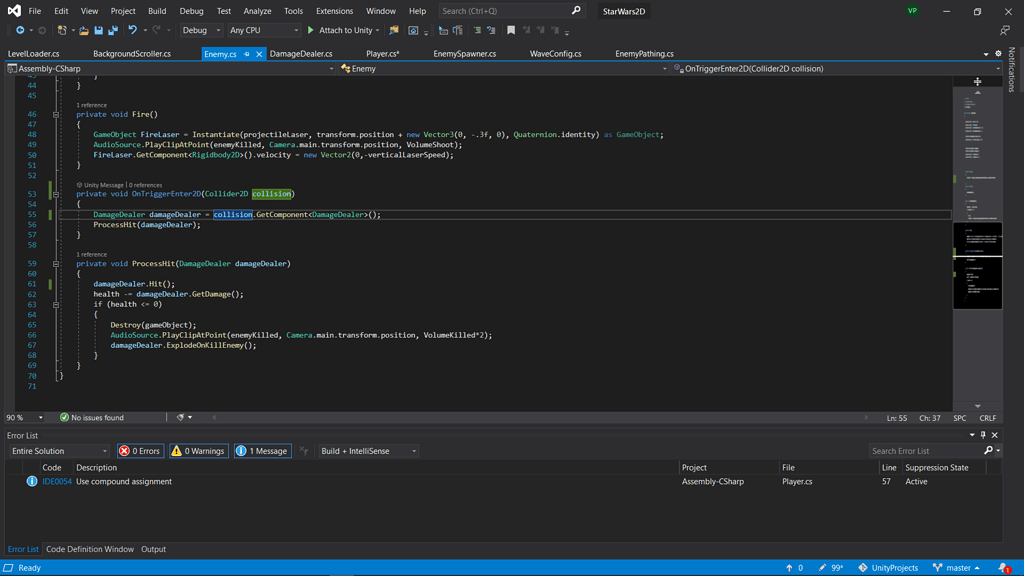Click the IDE0054 code link
Image resolution: width=1024 pixels, height=576 pixels.
click(x=57, y=481)
